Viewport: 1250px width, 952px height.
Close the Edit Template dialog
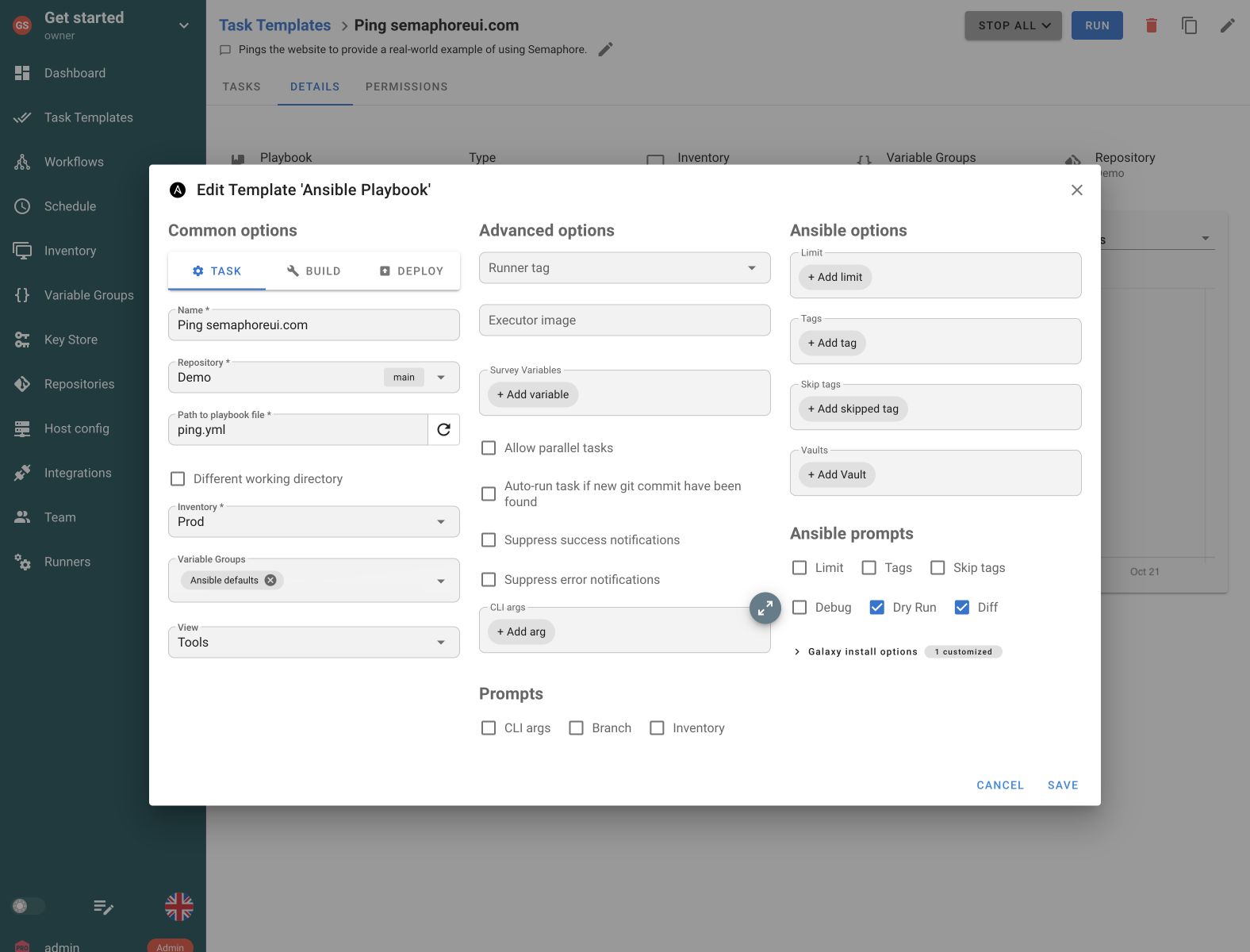click(1076, 190)
